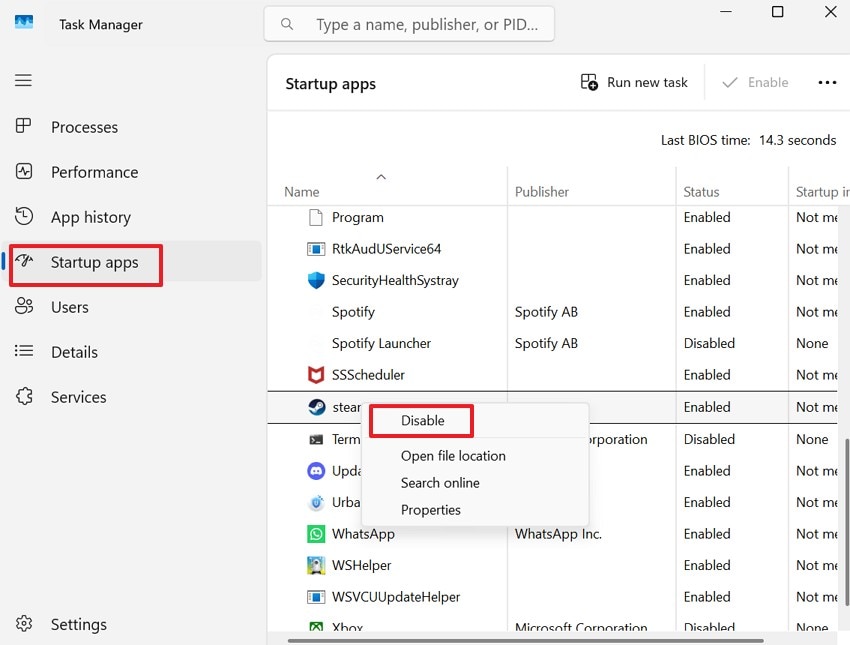Click the Discord icon beside the Update entry
The height and width of the screenshot is (645, 850).
pos(317,470)
